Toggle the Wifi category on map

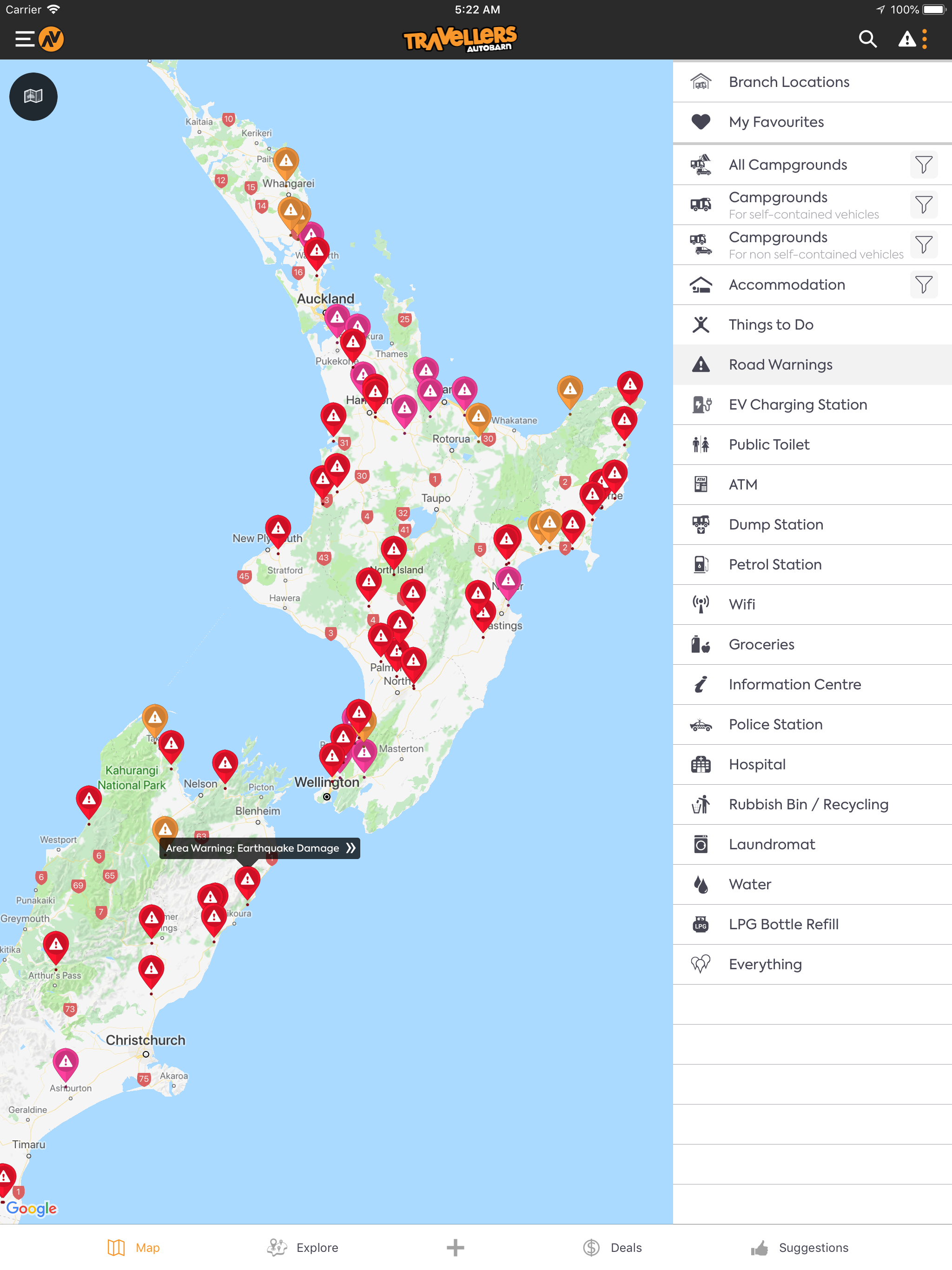(x=741, y=605)
